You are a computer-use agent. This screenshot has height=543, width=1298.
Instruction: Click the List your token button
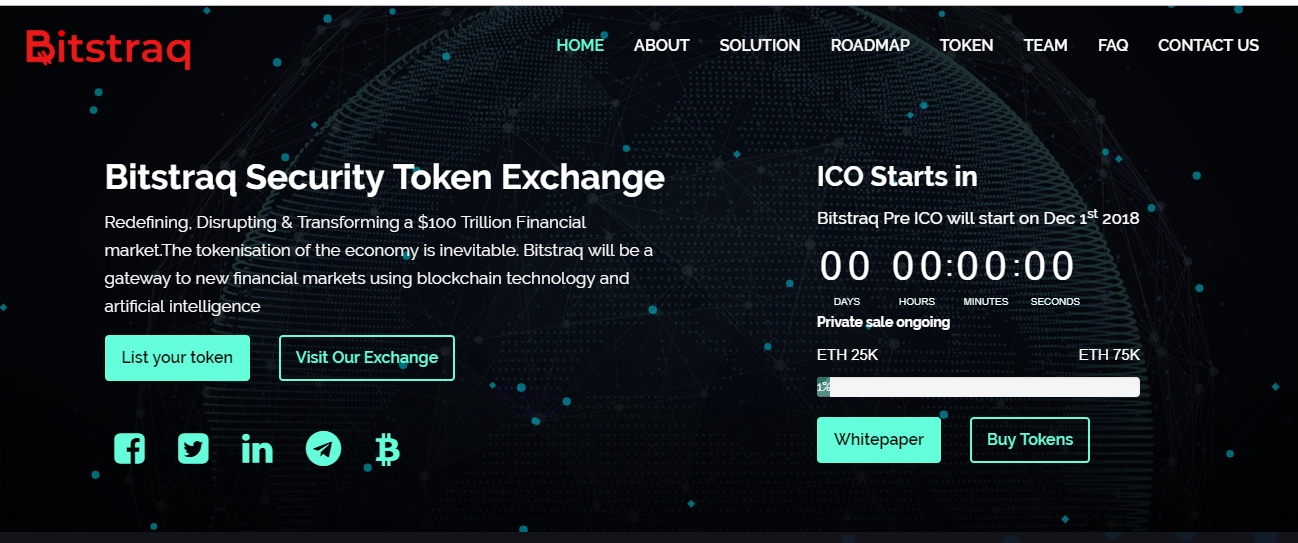tap(177, 358)
